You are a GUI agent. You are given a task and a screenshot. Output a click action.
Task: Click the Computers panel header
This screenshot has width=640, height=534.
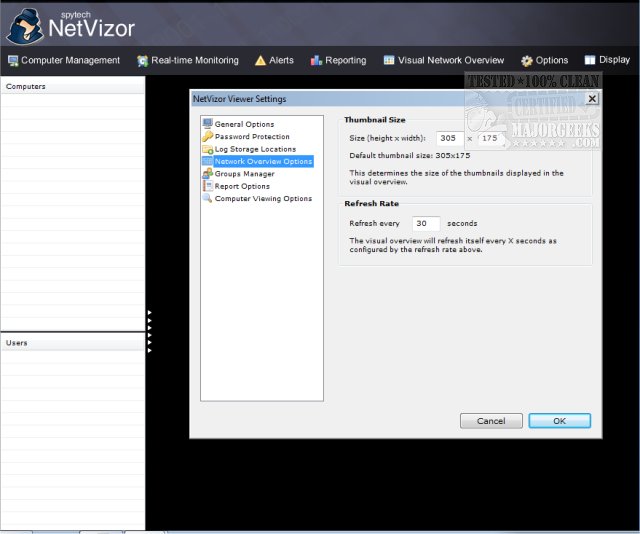73,87
